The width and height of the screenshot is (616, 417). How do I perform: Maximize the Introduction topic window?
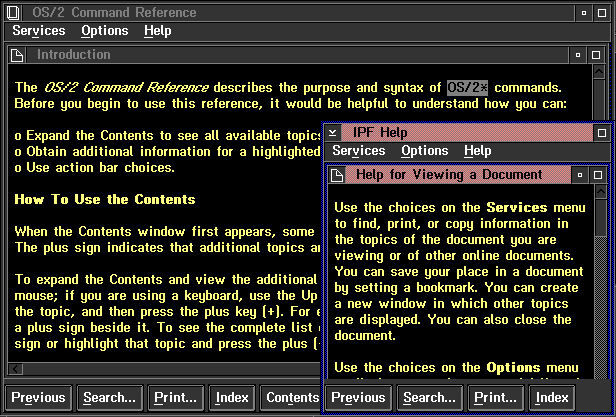pyautogui.click(x=596, y=55)
